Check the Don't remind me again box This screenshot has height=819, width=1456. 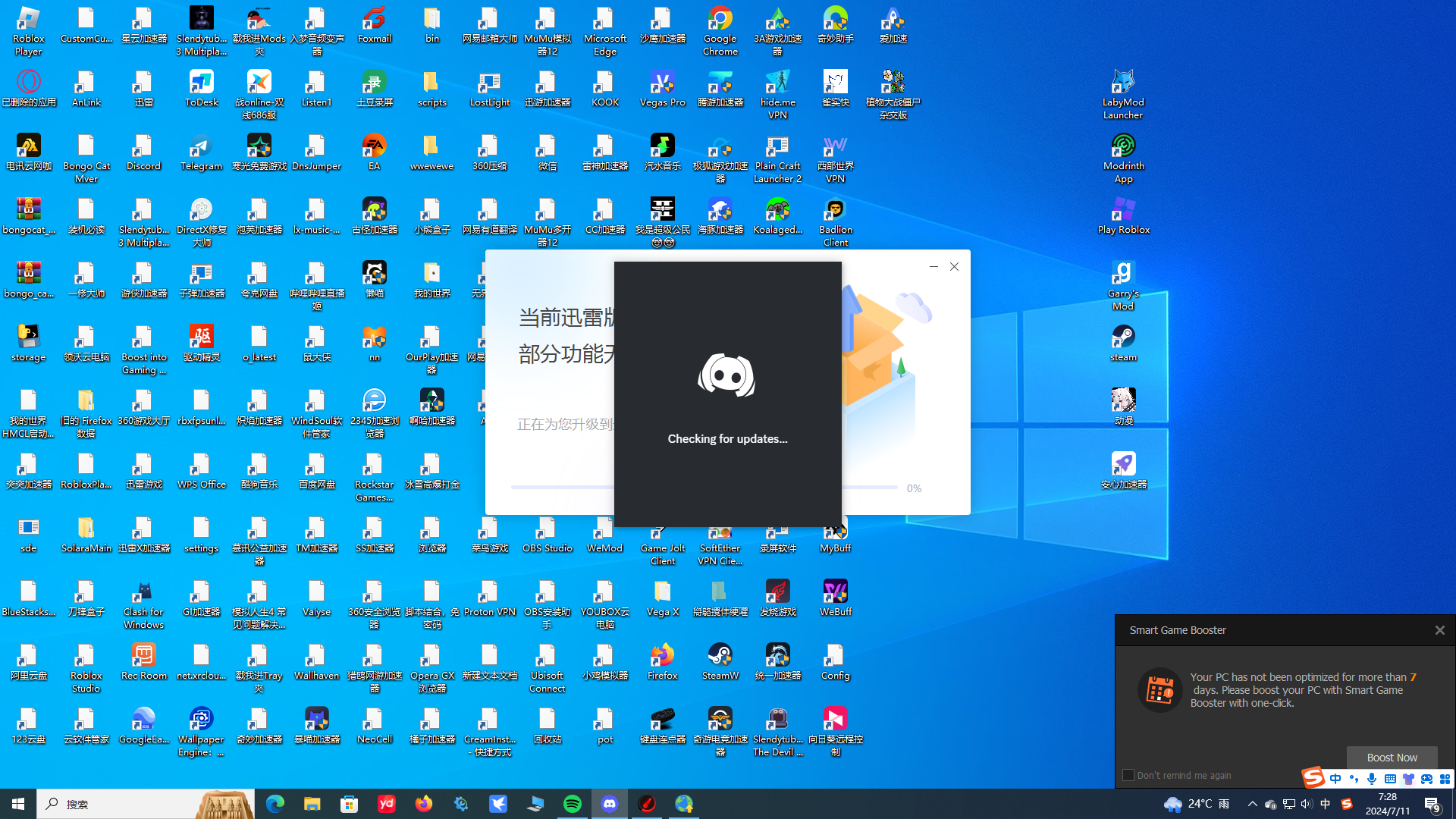tap(1128, 775)
